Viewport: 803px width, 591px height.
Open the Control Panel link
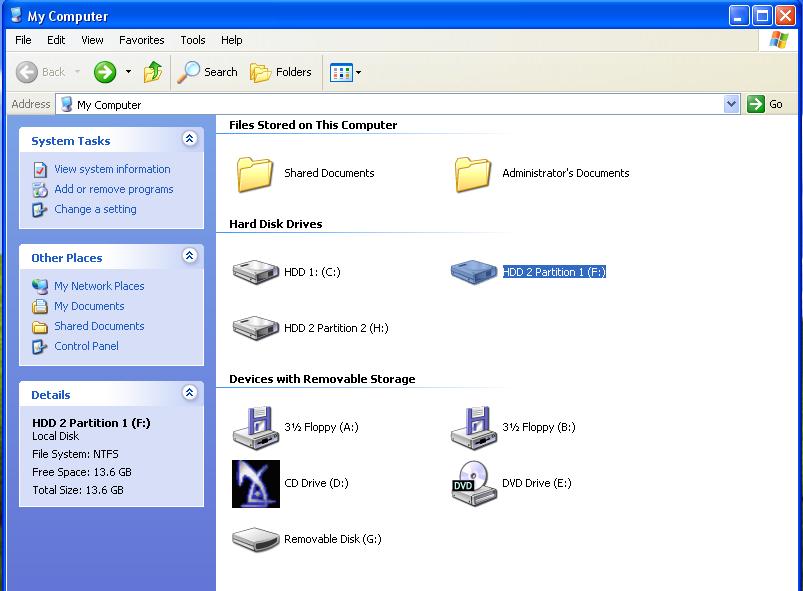86,346
